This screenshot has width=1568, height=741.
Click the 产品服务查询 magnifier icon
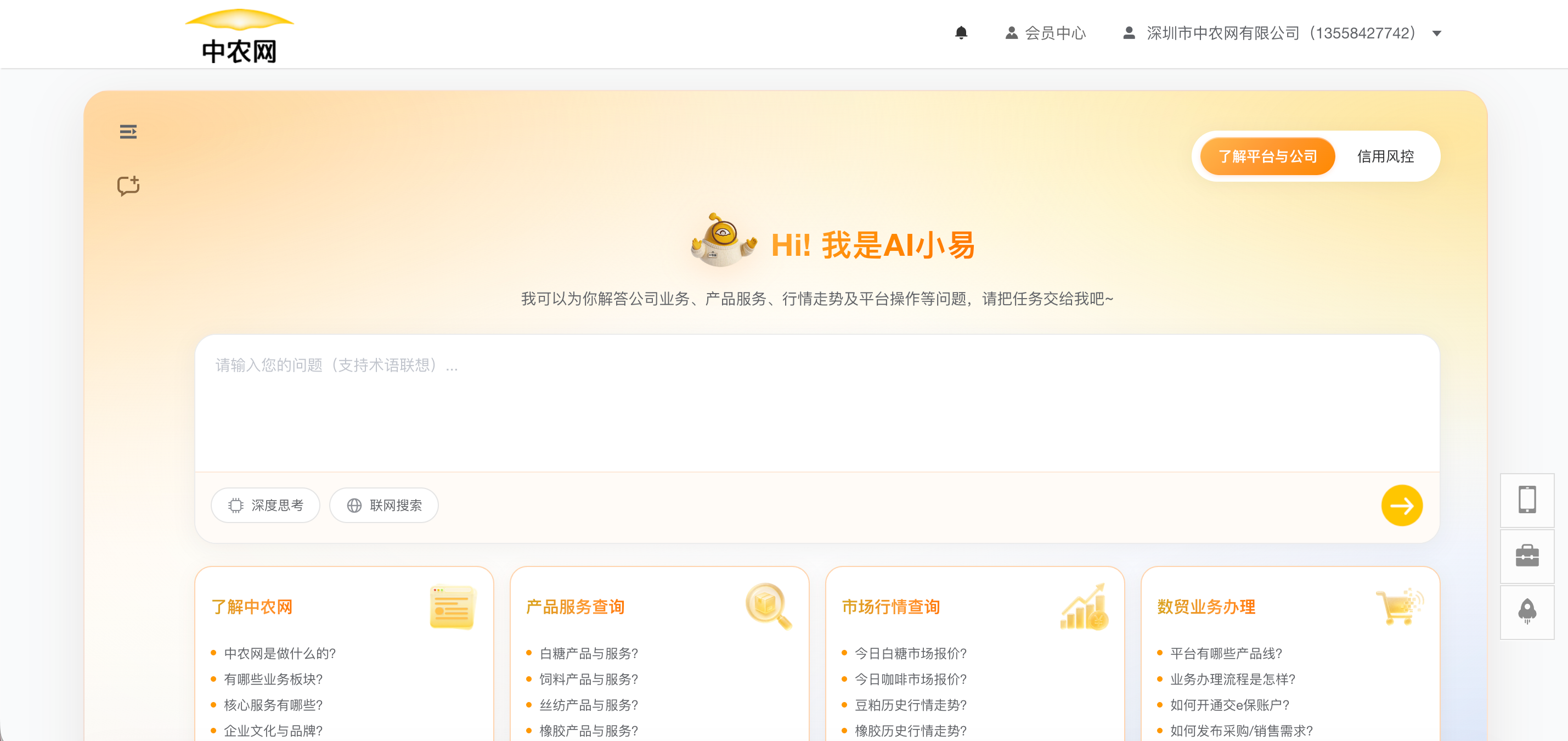[x=768, y=605]
